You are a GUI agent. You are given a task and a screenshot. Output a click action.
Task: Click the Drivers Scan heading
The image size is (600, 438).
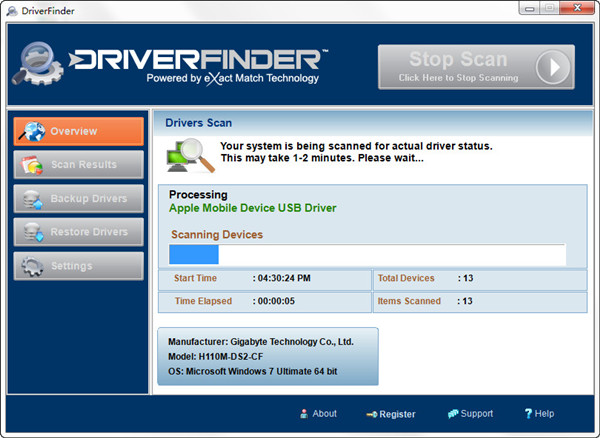pos(199,123)
